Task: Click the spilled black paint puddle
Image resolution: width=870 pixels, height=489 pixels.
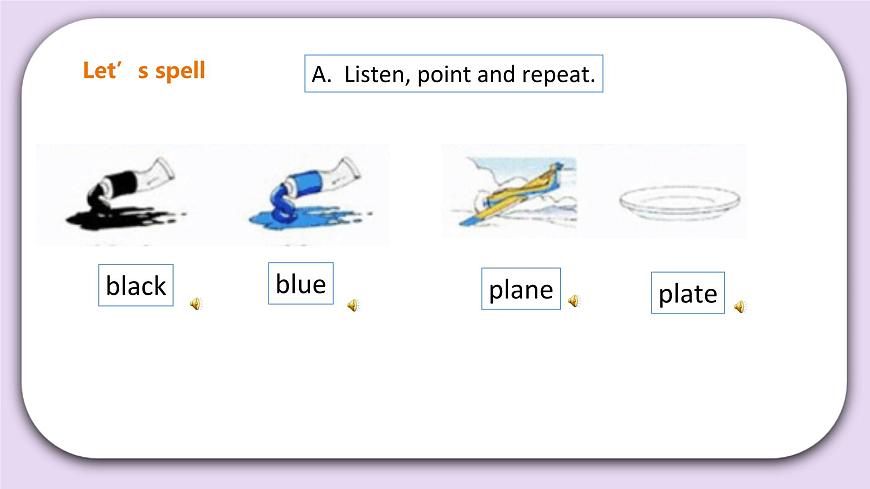Action: 123,218
